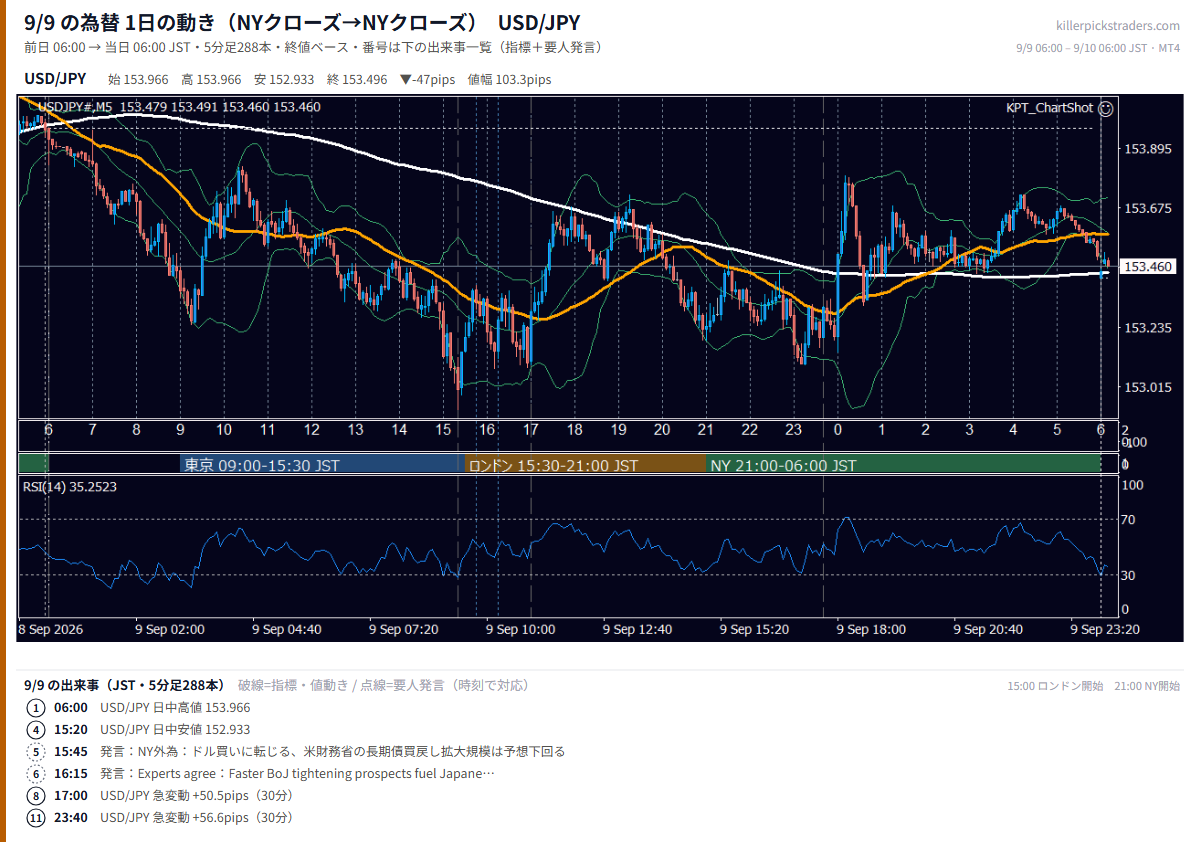Click the ▼47pips change indicator

coord(427,79)
